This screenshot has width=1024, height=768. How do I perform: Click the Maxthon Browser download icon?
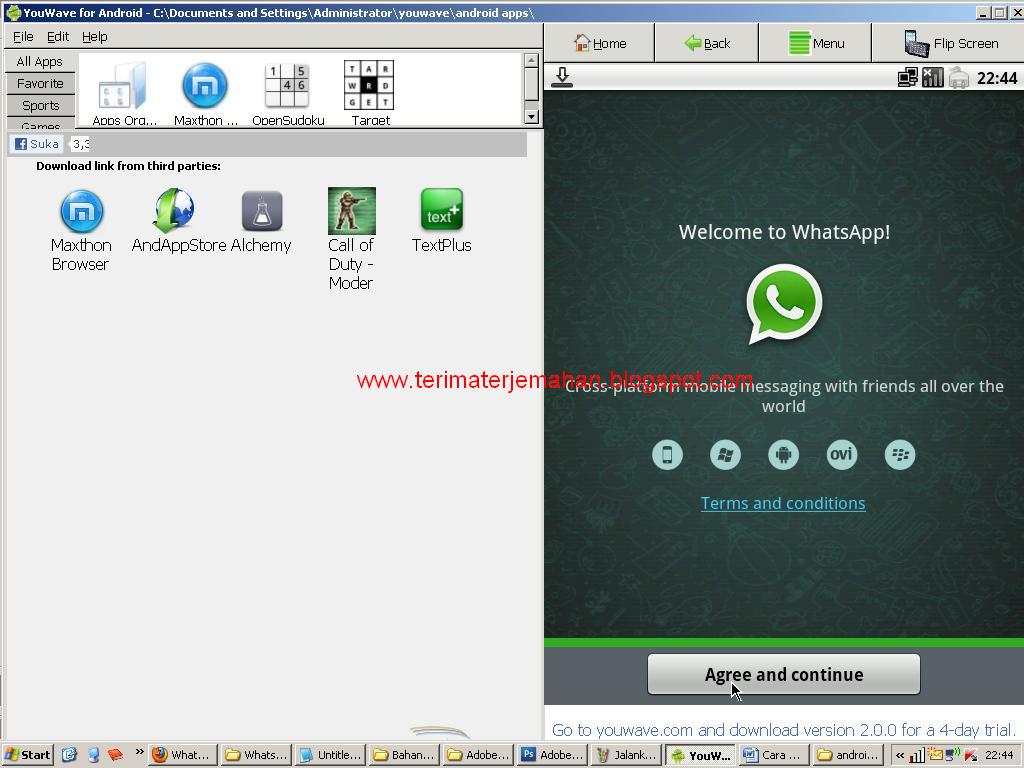tap(82, 211)
